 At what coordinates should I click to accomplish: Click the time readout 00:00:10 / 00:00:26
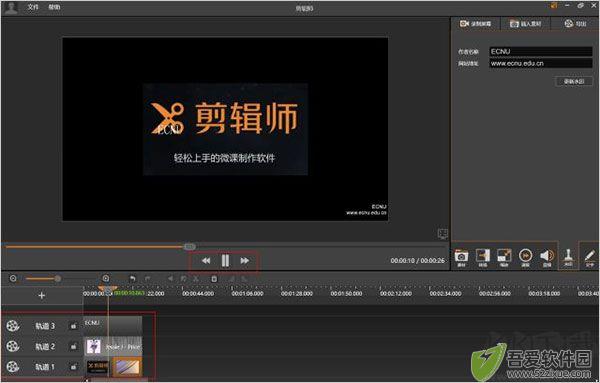417,261
